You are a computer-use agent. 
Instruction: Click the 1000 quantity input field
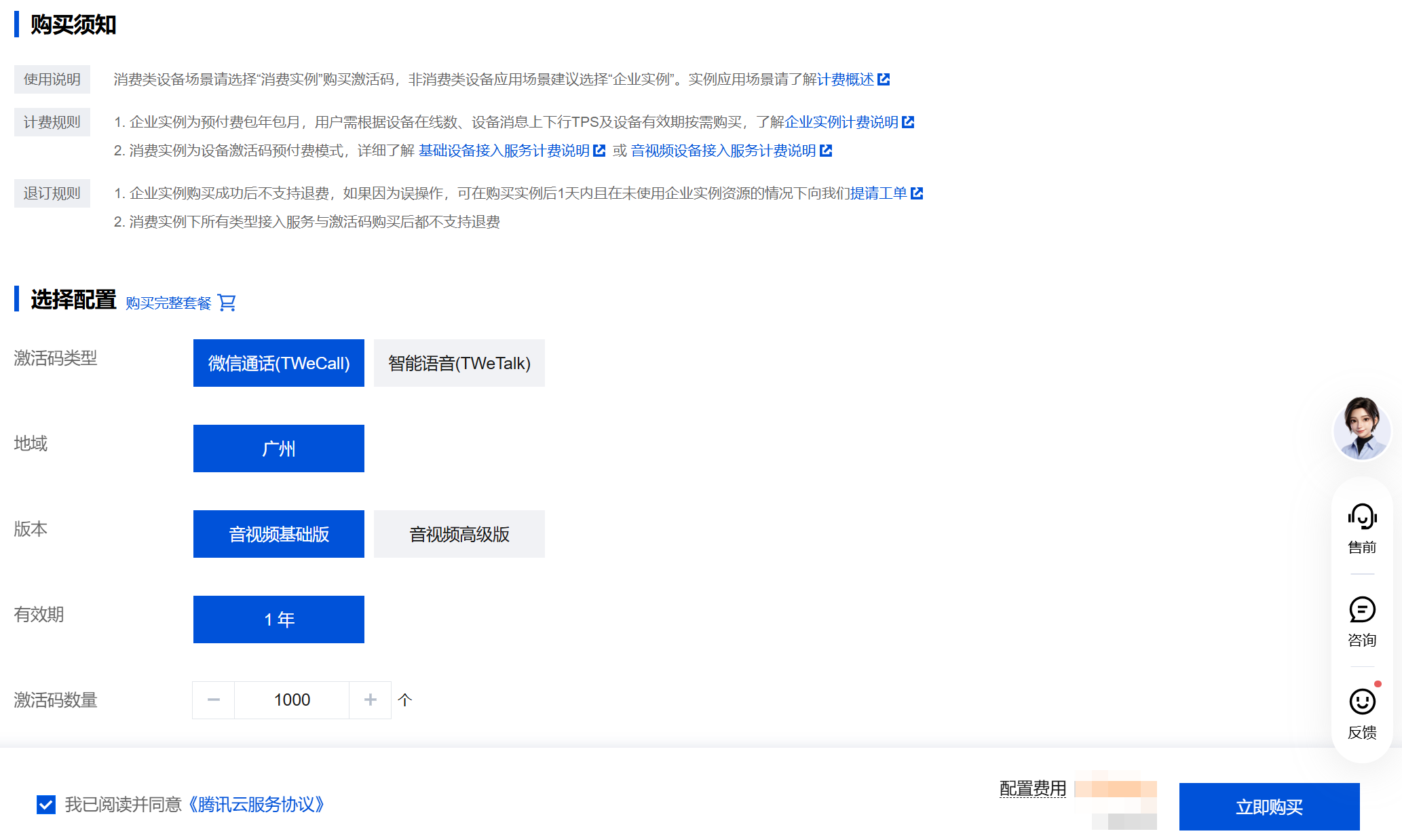(x=292, y=700)
